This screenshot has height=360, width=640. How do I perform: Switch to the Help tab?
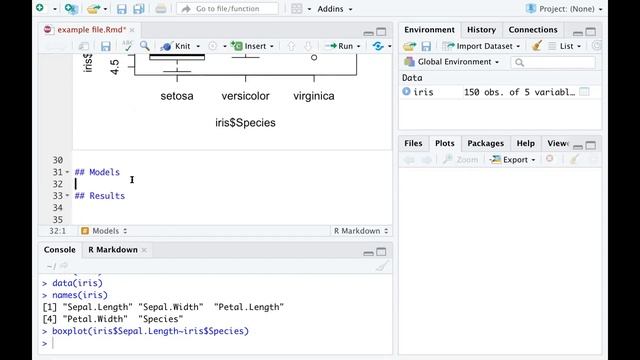525,143
